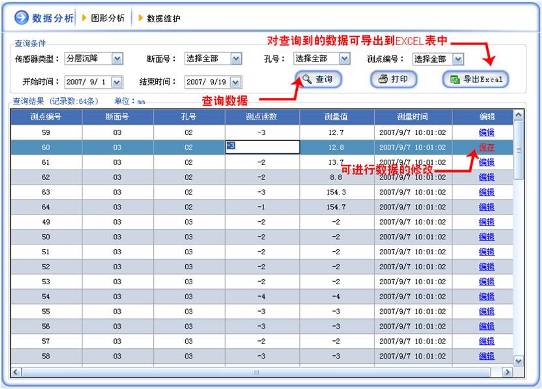Click the blue arrow icon beside 数据分析
The height and width of the screenshot is (389, 542).
coord(21,17)
